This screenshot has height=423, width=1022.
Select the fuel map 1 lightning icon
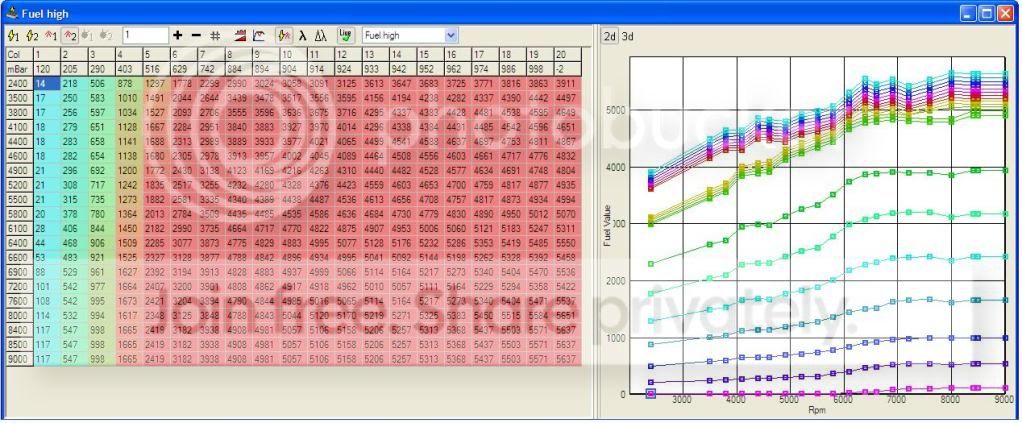pos(12,35)
